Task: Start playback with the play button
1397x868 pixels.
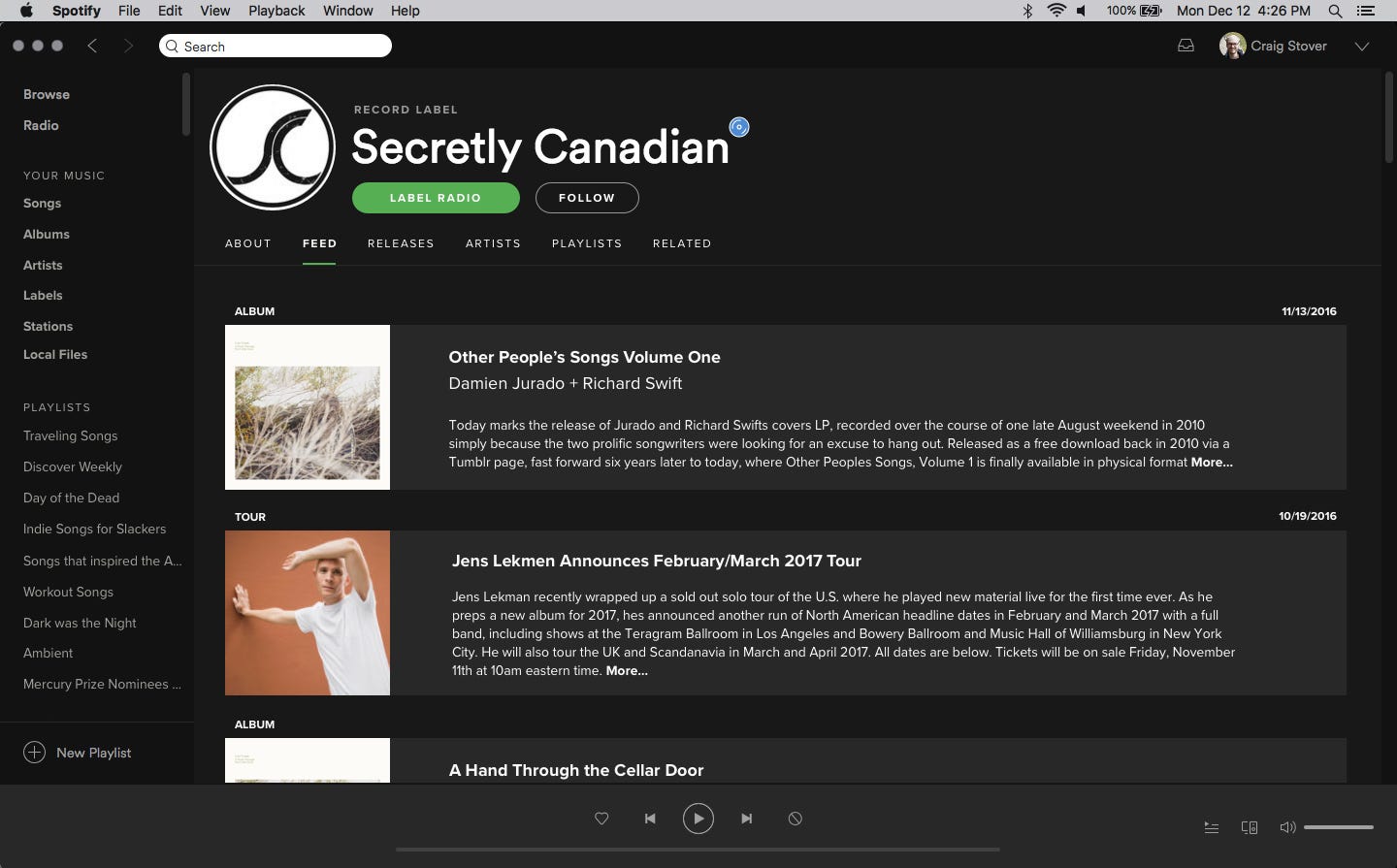Action: click(698, 819)
